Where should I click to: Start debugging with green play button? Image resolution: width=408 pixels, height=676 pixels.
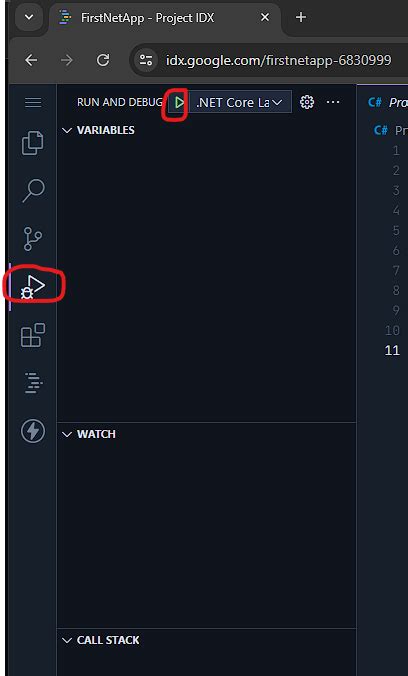179,103
